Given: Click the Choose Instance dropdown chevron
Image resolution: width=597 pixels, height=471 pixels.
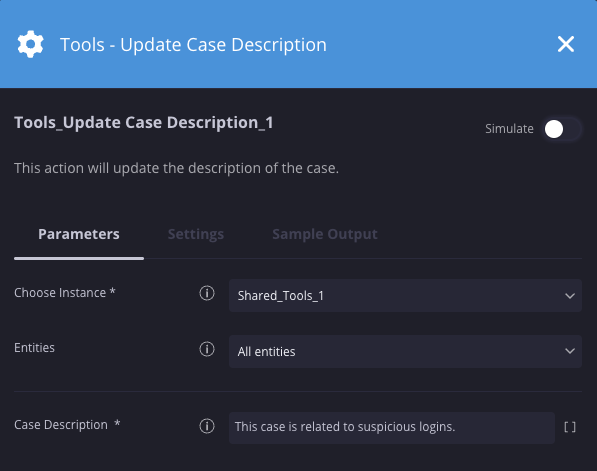Looking at the screenshot, I should coord(570,296).
